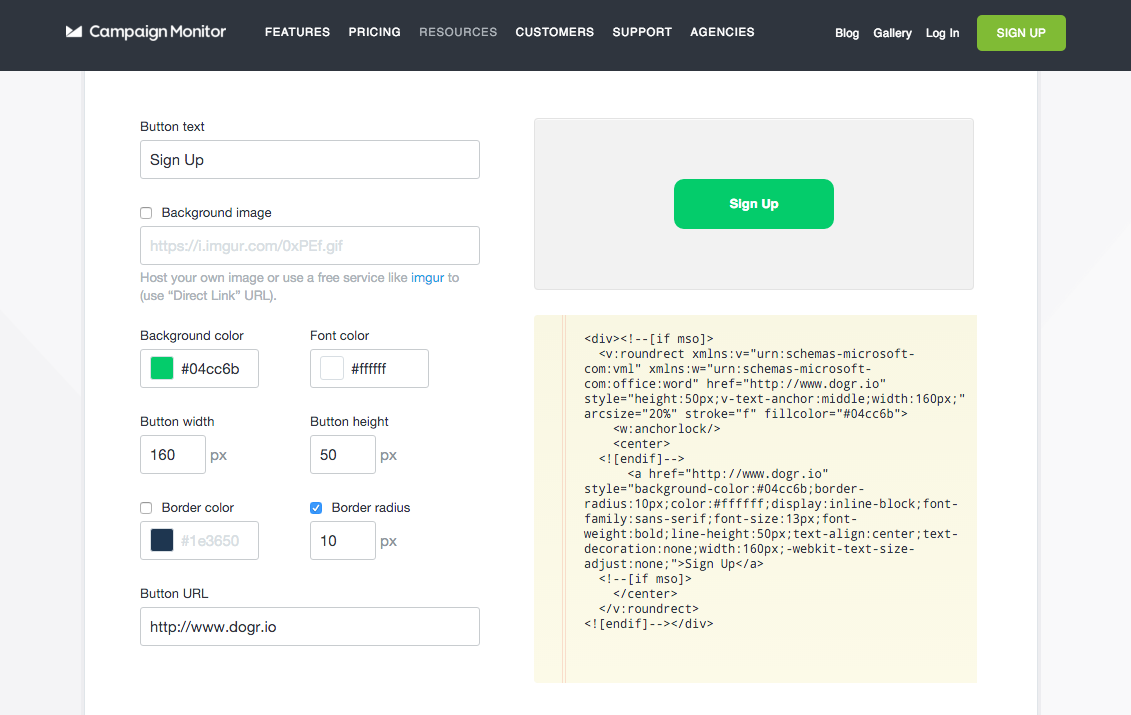Click the dark navy border color swatch
The height and width of the screenshot is (715, 1131).
pos(162,541)
